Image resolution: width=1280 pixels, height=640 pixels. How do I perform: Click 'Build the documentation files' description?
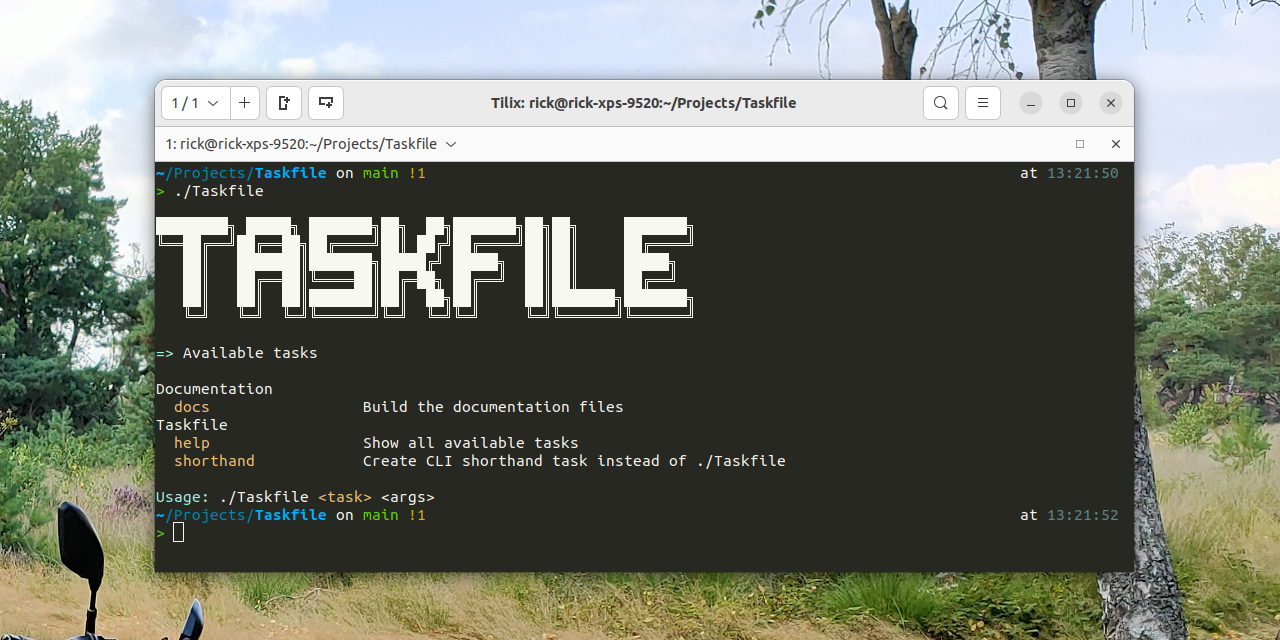click(x=493, y=407)
